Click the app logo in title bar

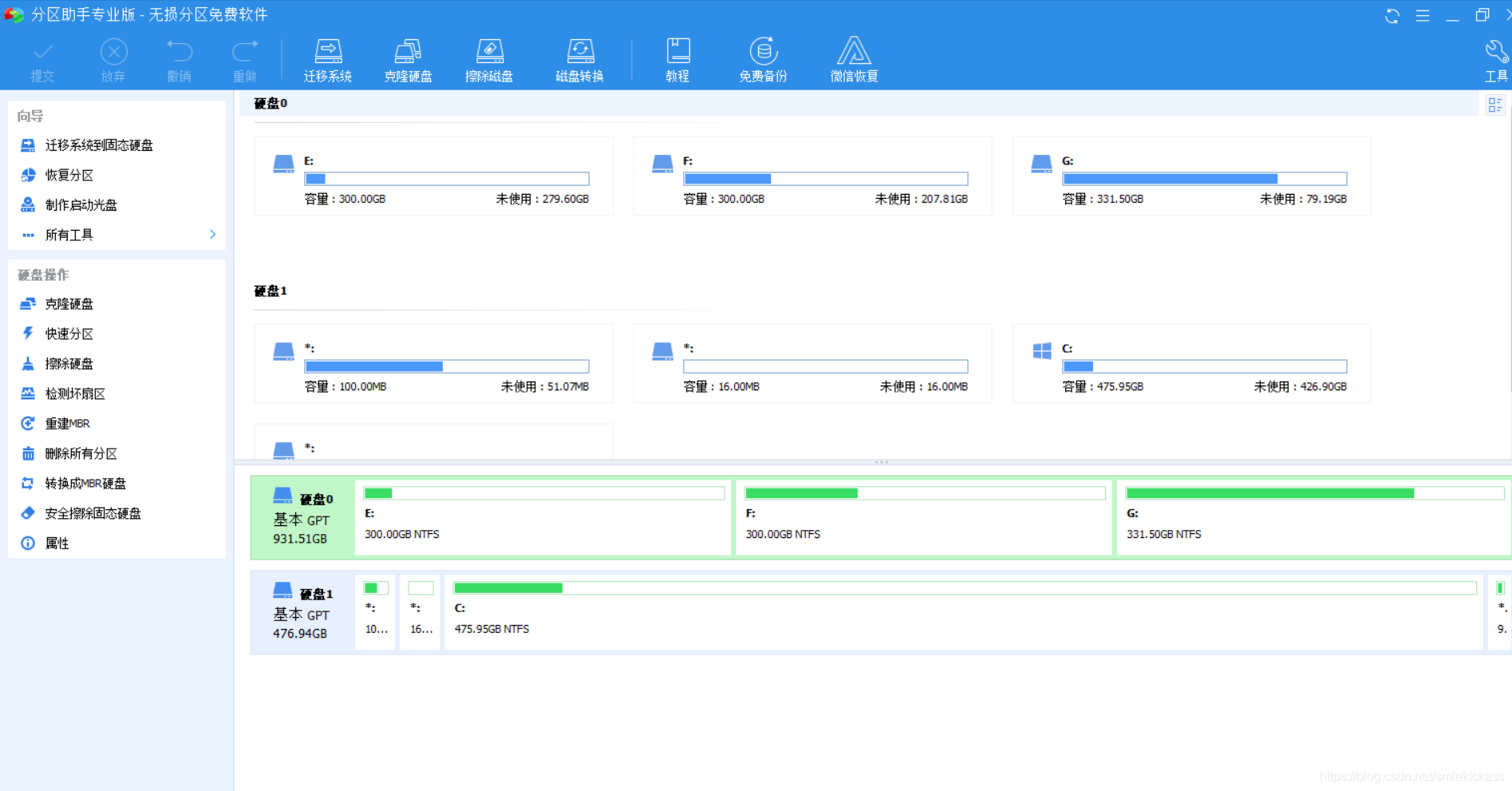14,15
